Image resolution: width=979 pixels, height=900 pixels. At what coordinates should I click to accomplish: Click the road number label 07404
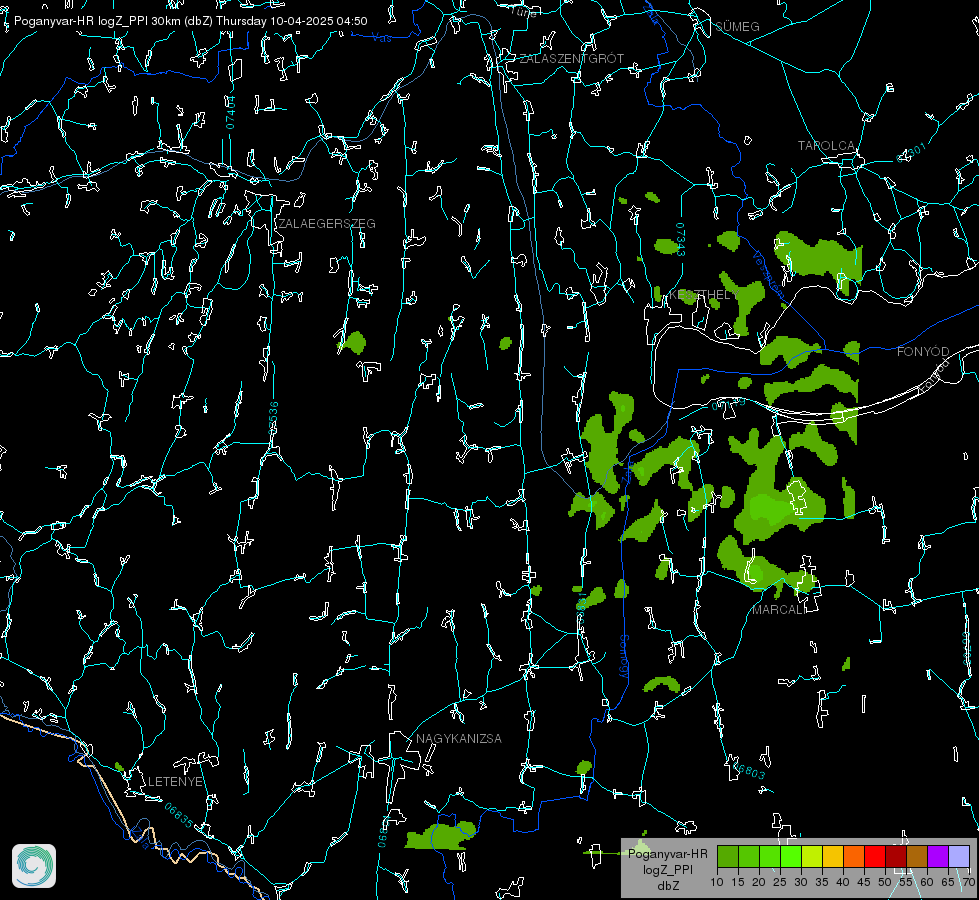231,113
